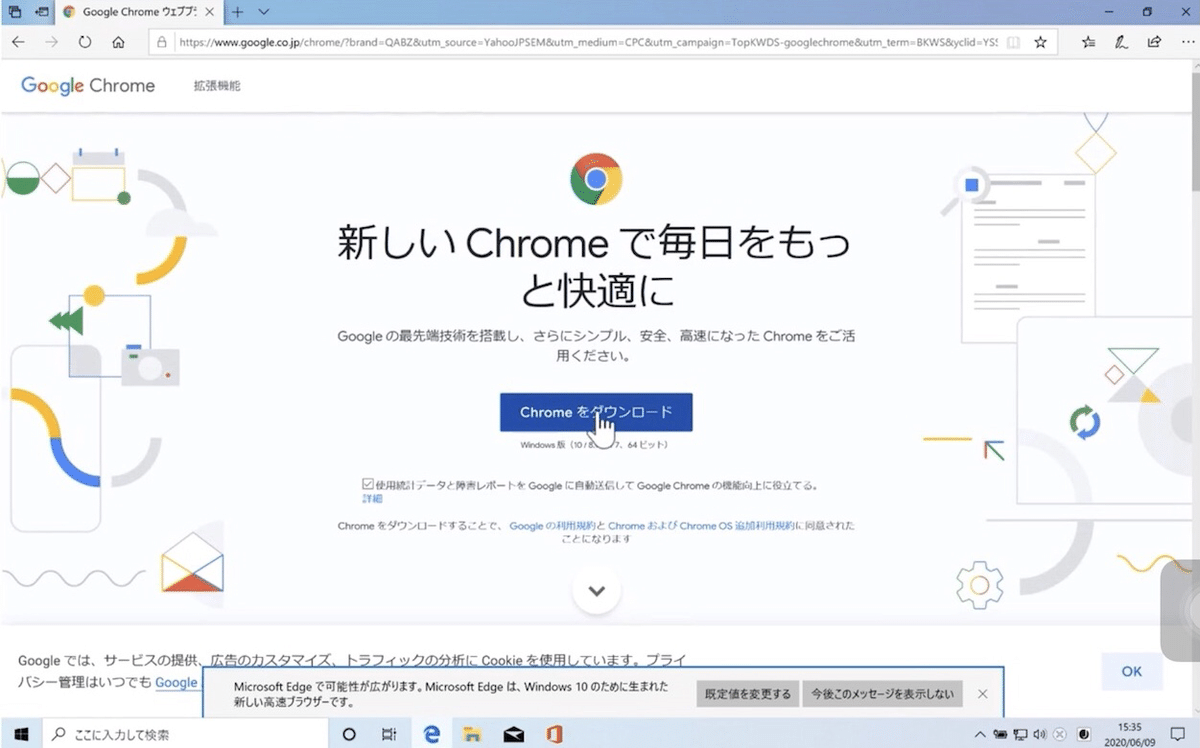Open the 詳細 link under the checkbox

click(372, 498)
